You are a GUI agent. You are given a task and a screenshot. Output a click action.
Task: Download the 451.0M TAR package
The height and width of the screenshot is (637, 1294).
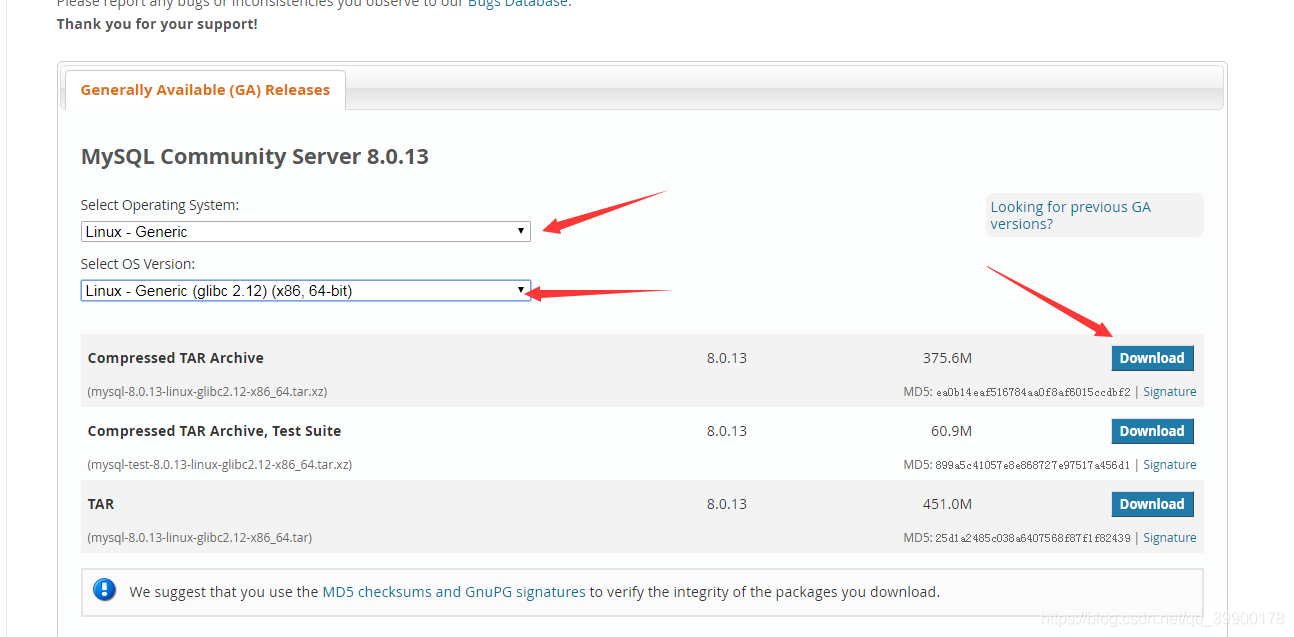(x=1152, y=504)
